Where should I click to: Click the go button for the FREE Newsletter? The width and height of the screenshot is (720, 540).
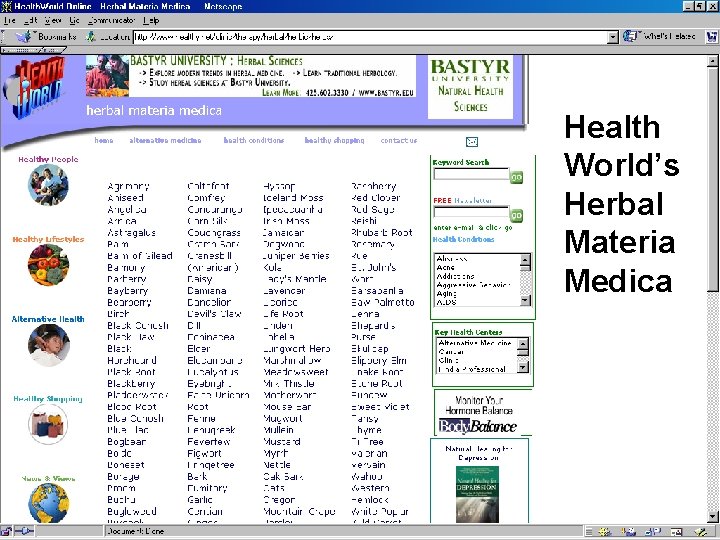click(517, 215)
